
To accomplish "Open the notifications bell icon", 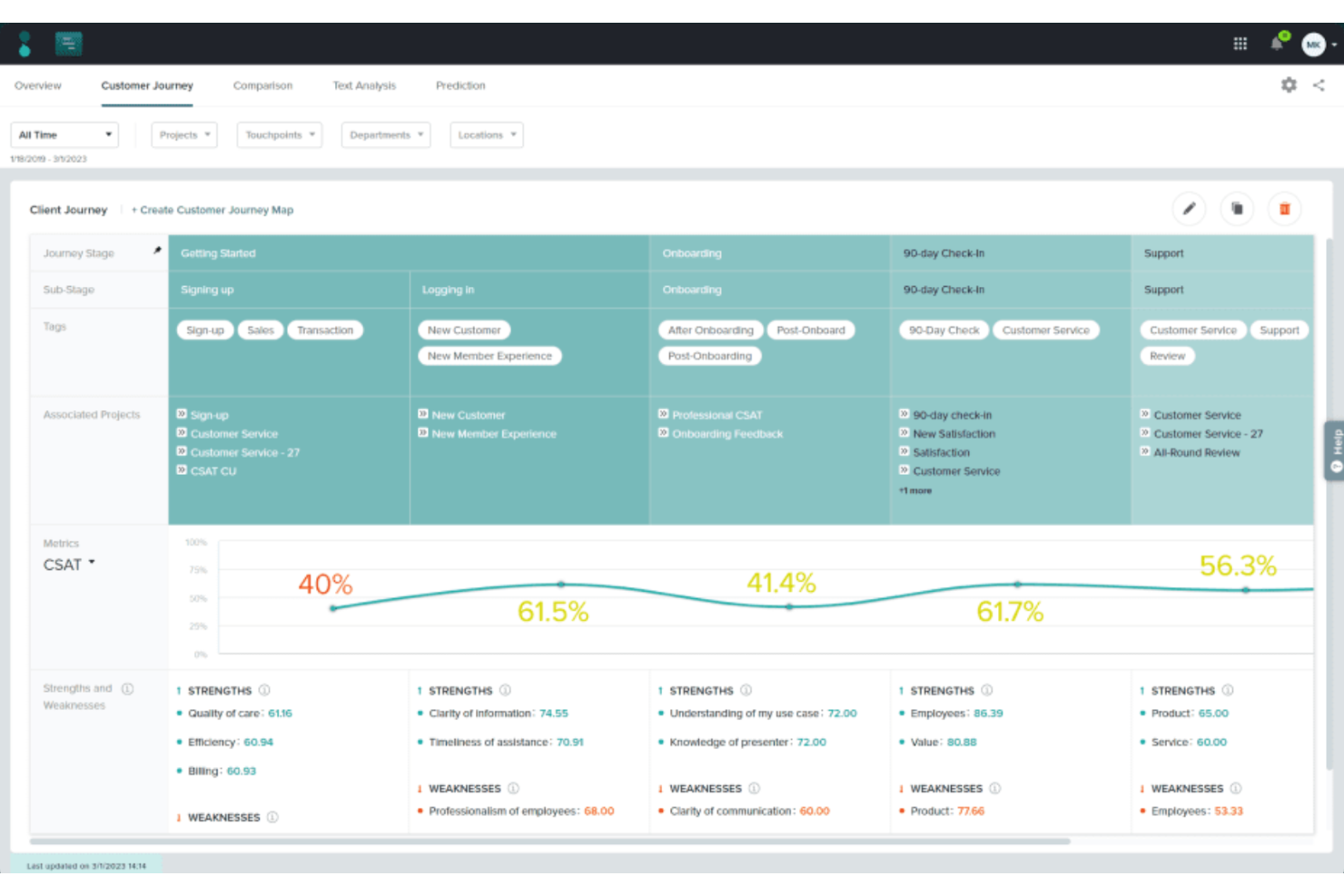I will (1276, 43).
